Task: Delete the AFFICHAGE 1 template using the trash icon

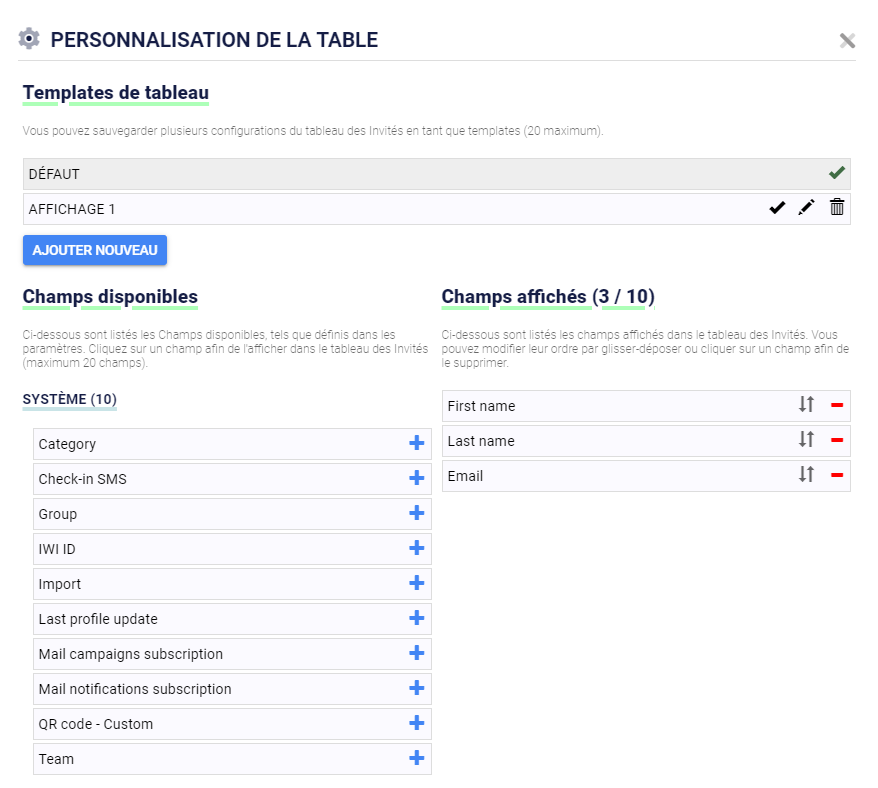Action: pyautogui.click(x=837, y=207)
